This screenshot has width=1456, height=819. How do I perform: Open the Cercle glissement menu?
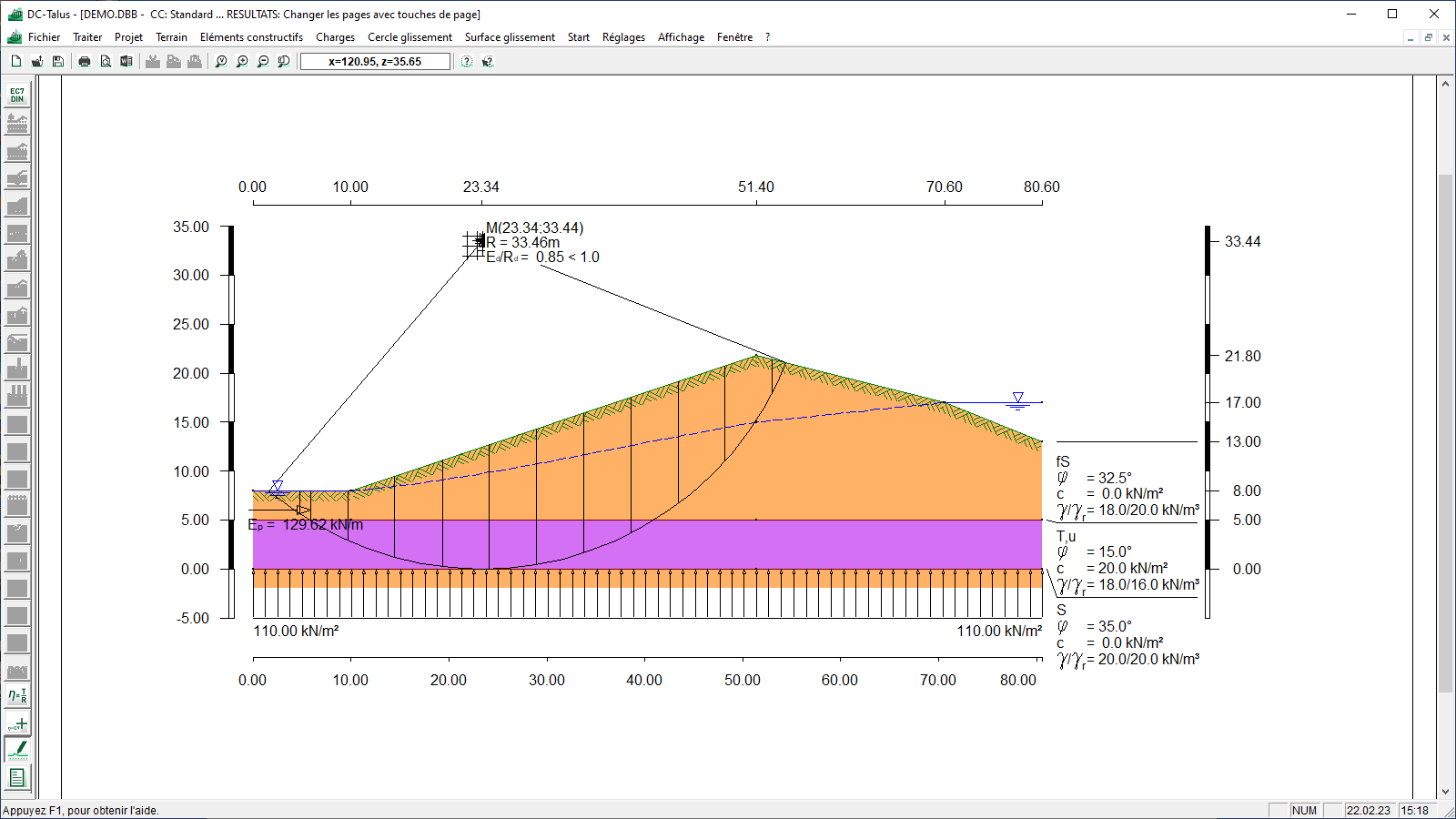click(x=409, y=37)
